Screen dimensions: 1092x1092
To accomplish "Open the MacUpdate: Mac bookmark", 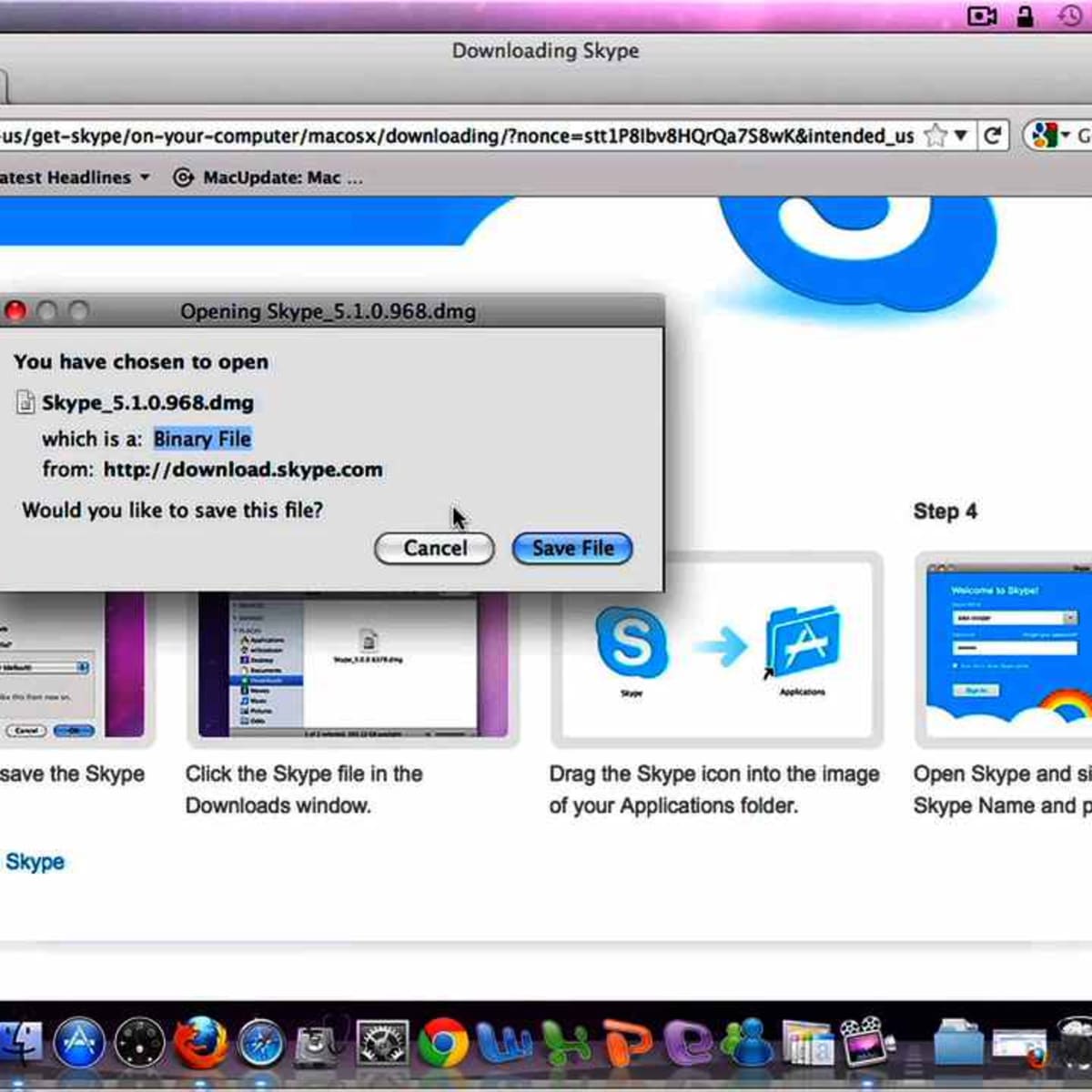I will [268, 177].
